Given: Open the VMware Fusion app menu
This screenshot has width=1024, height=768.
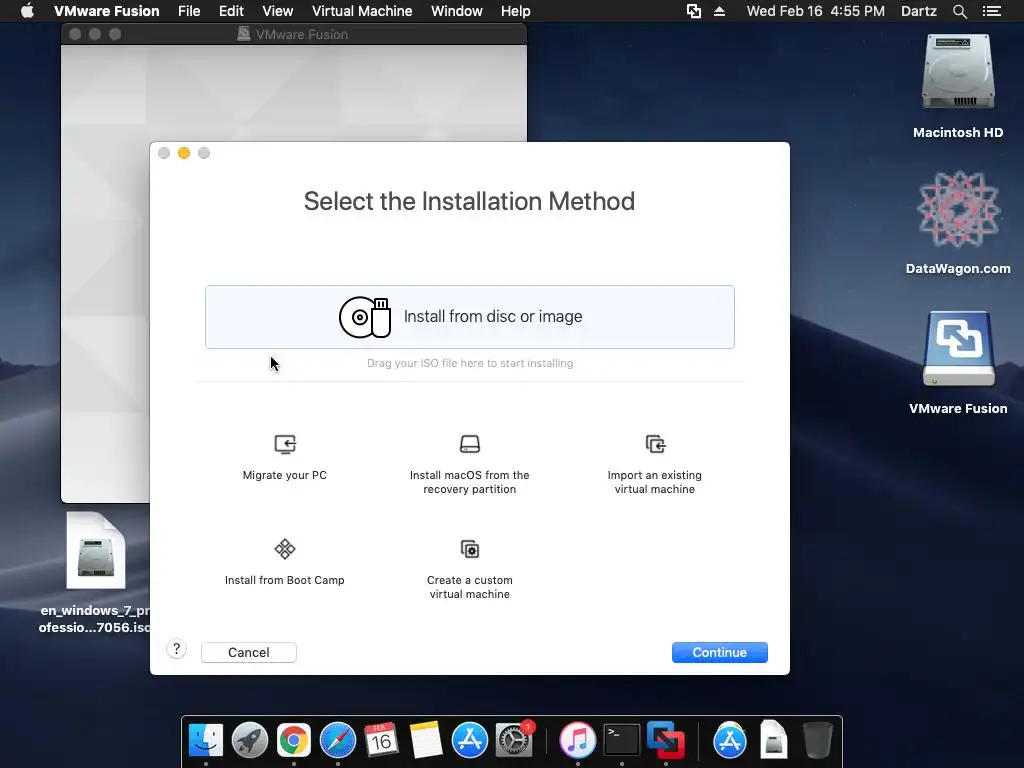Looking at the screenshot, I should click(106, 11).
